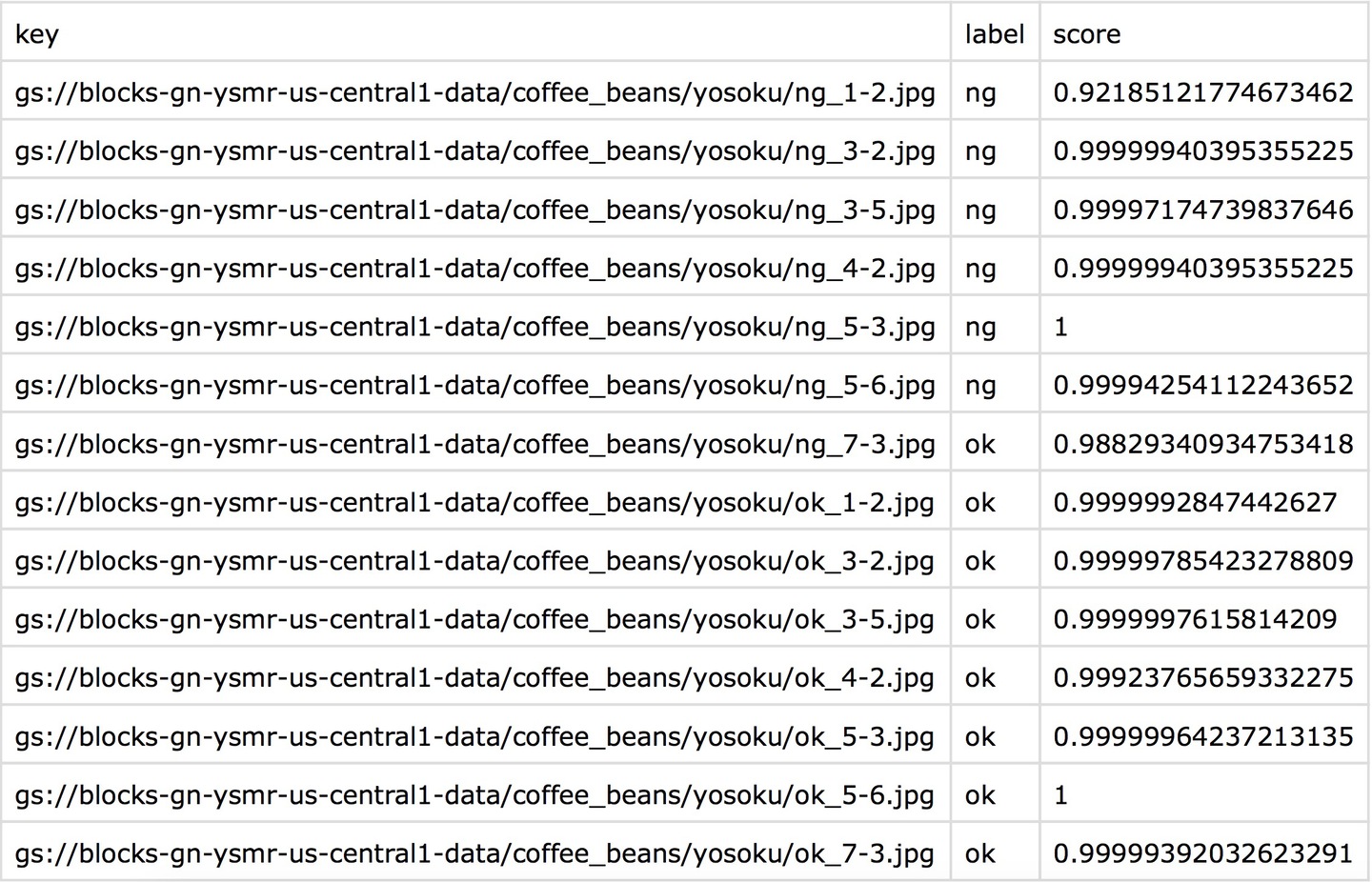Select score 0.92185121774673462

pyautogui.click(x=1203, y=92)
